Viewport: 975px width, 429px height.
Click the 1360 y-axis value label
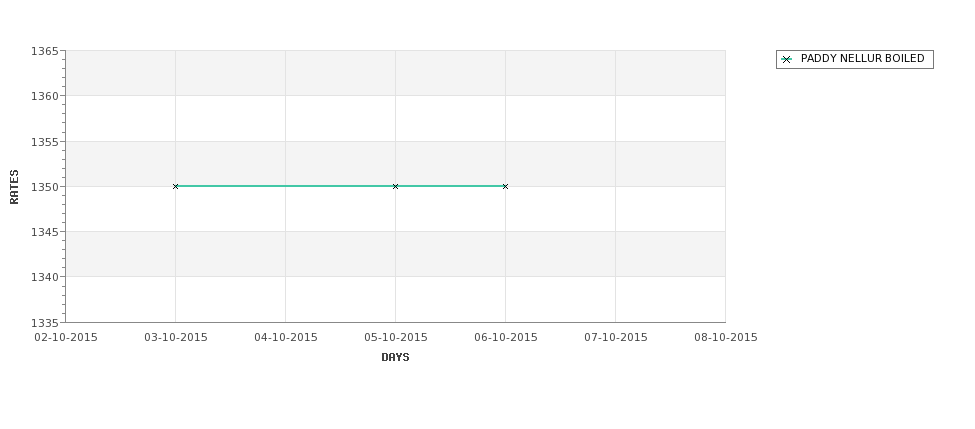(44, 96)
